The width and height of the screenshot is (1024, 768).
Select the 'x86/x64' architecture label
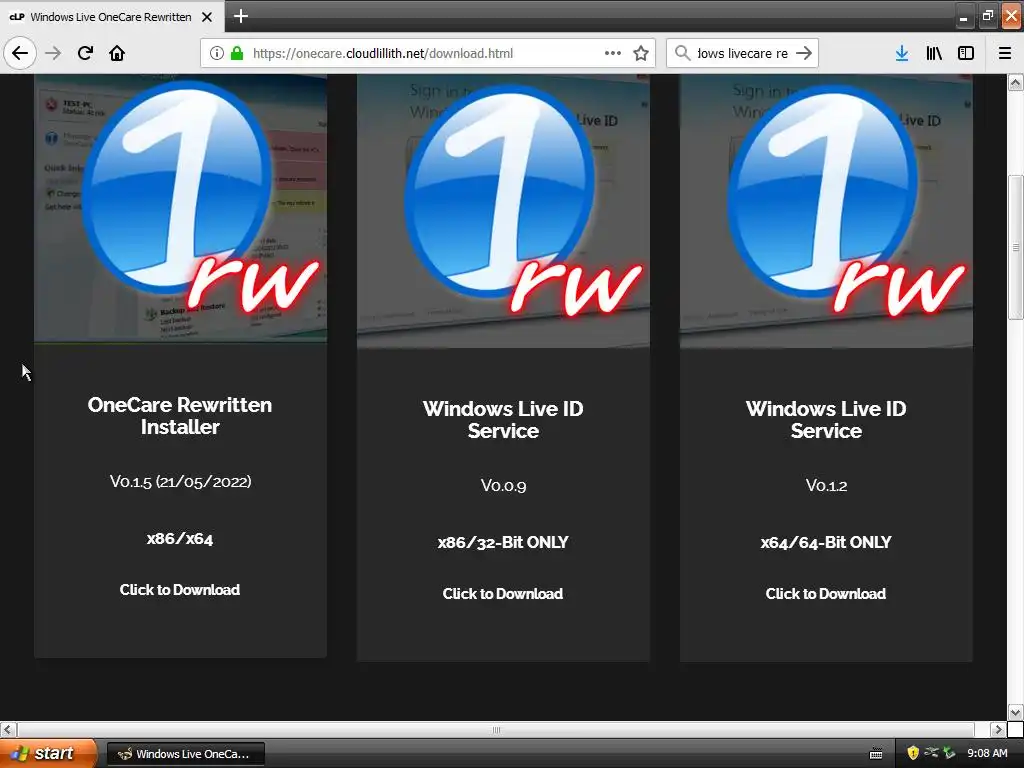[180, 539]
